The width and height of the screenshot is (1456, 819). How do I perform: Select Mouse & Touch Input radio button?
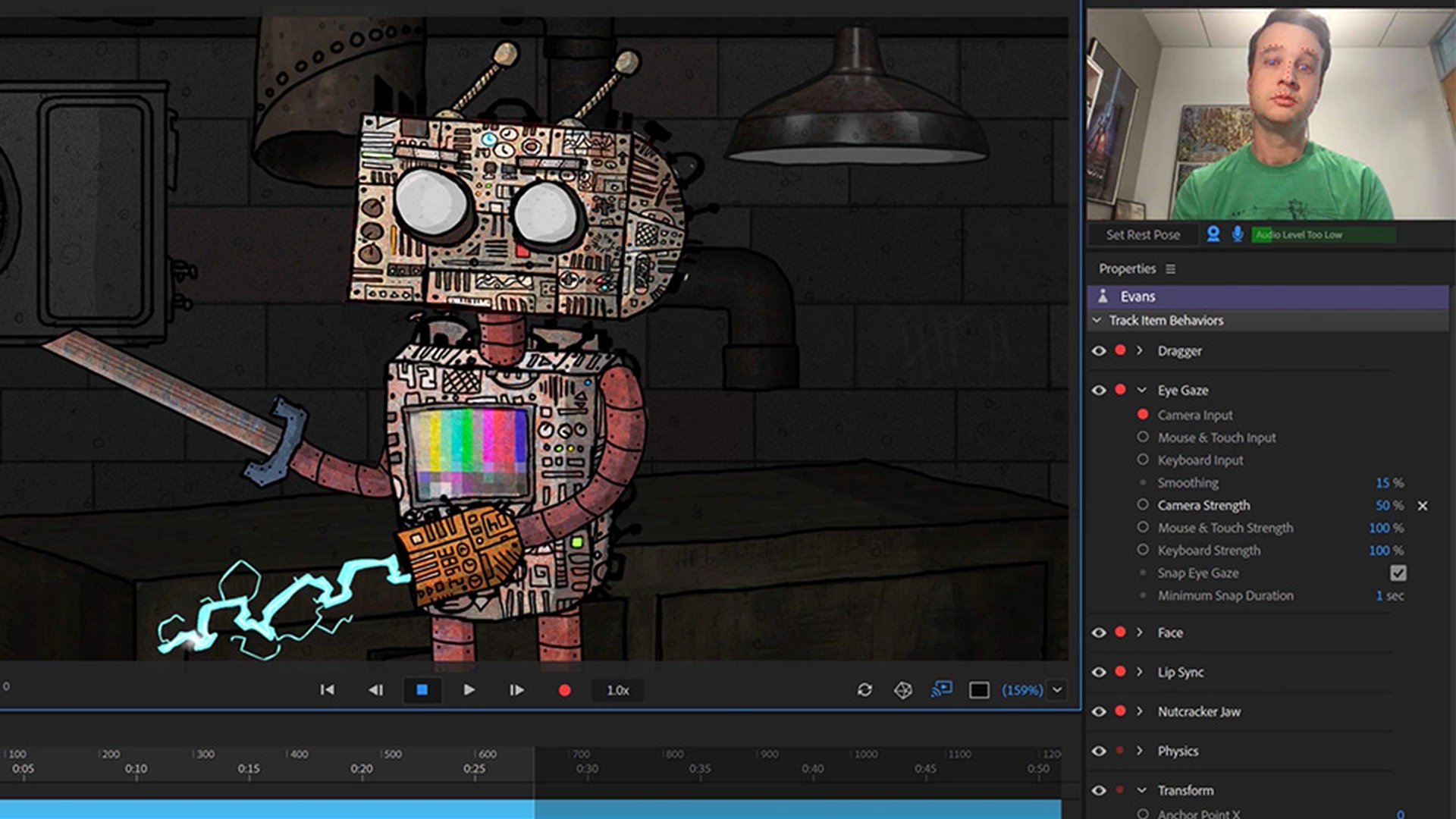point(1143,437)
